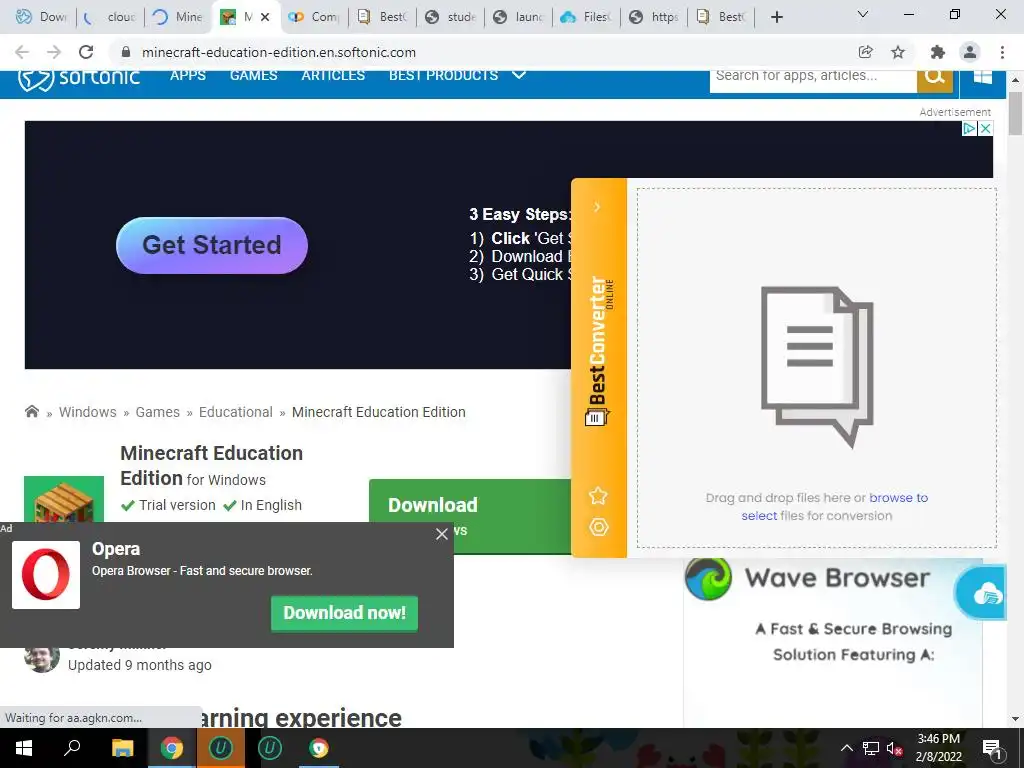Open File Explorer from the taskbar
Image resolution: width=1024 pixels, height=768 pixels.
click(122, 748)
